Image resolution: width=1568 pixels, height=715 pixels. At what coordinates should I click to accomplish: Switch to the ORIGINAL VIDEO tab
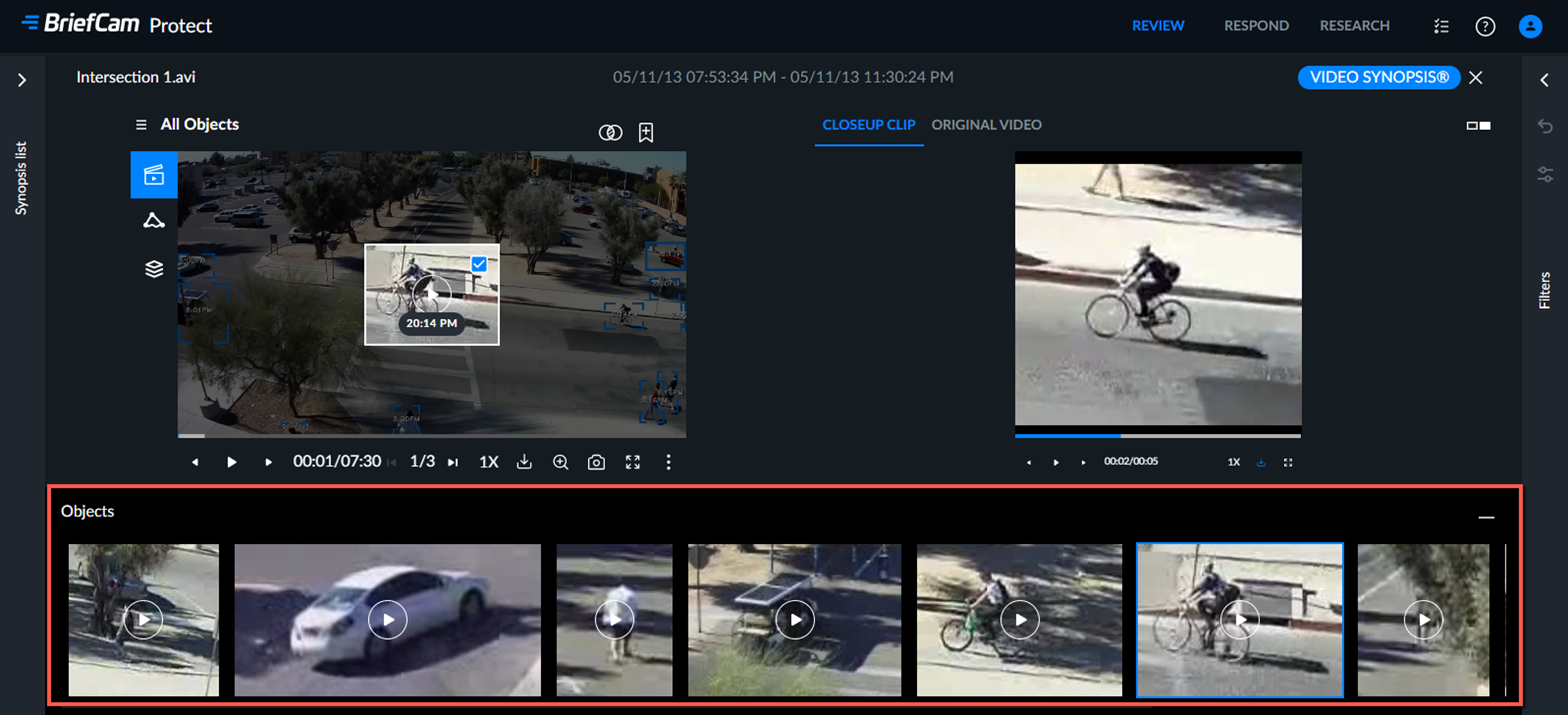(986, 125)
